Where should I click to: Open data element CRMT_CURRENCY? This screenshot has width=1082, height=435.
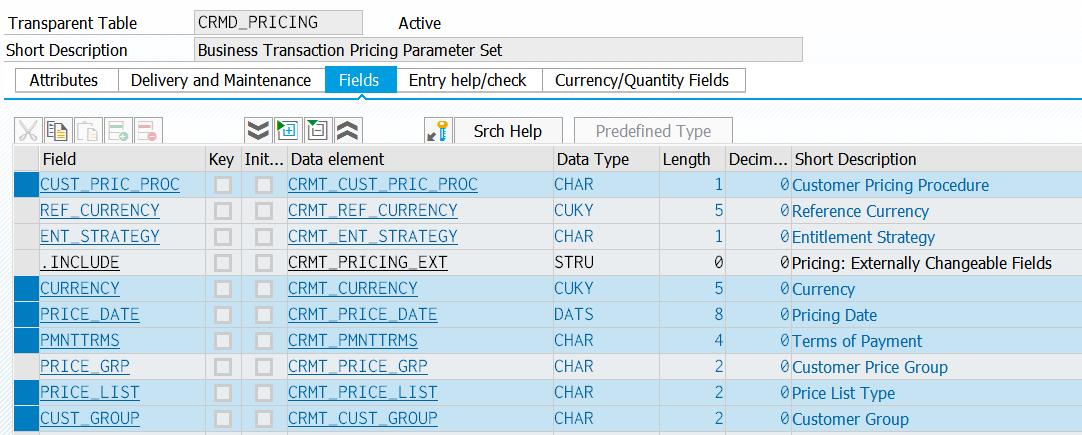353,289
